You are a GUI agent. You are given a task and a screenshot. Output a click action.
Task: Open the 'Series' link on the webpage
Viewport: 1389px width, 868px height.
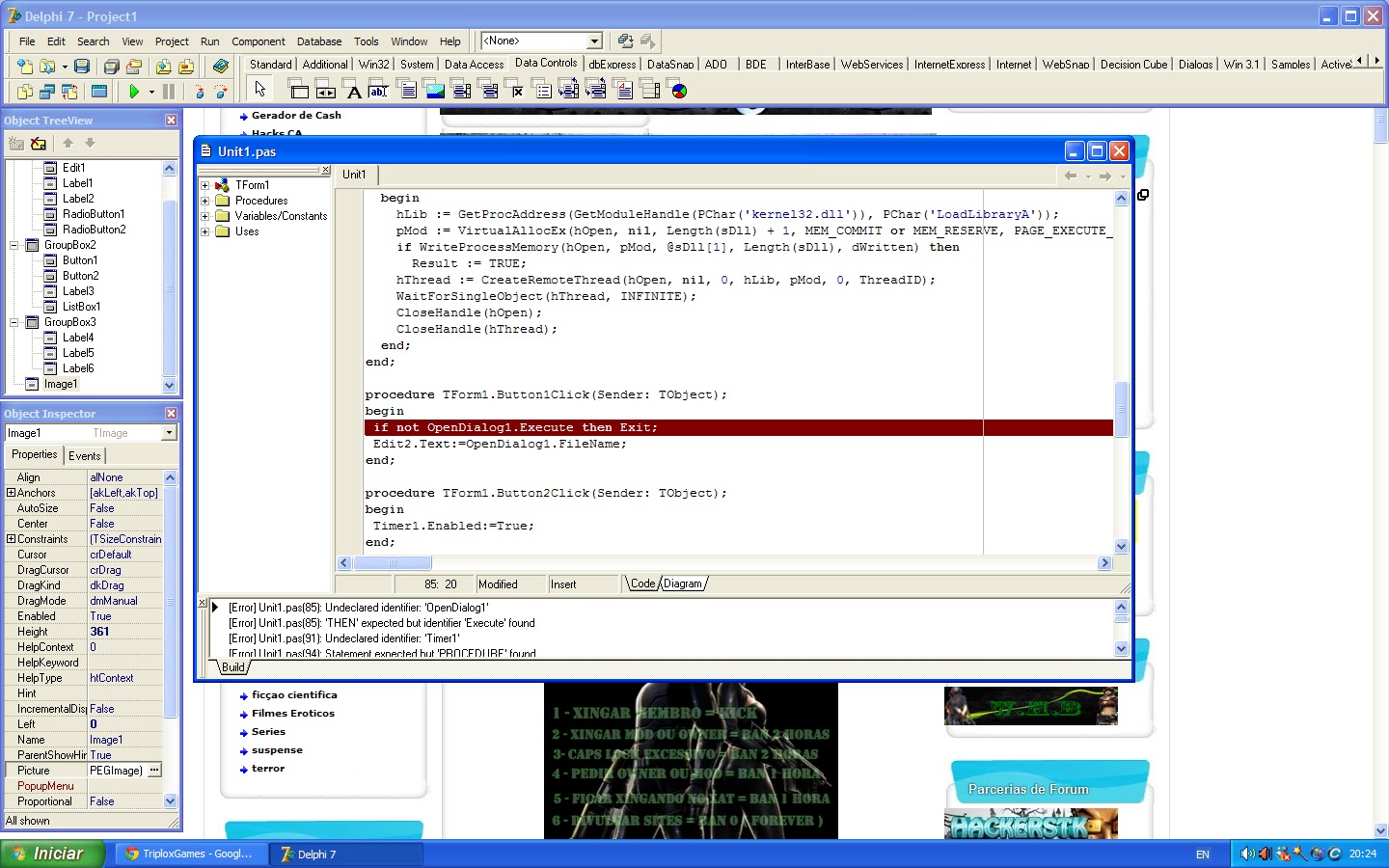(268, 732)
